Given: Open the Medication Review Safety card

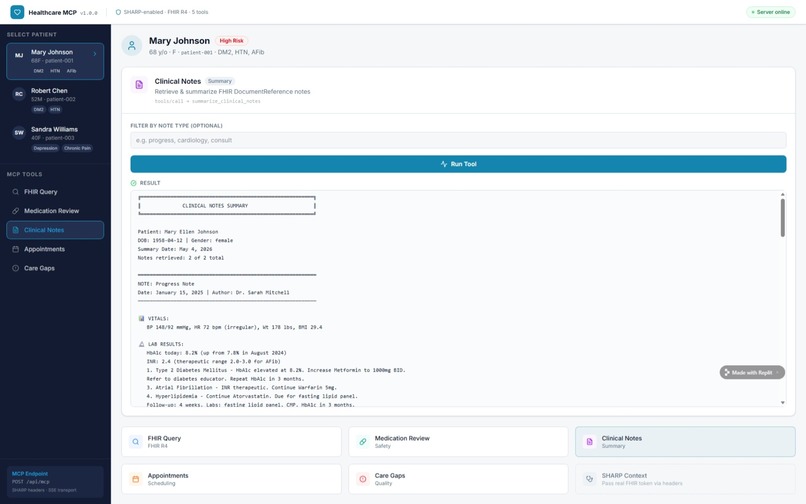Looking at the screenshot, I should (x=458, y=442).
